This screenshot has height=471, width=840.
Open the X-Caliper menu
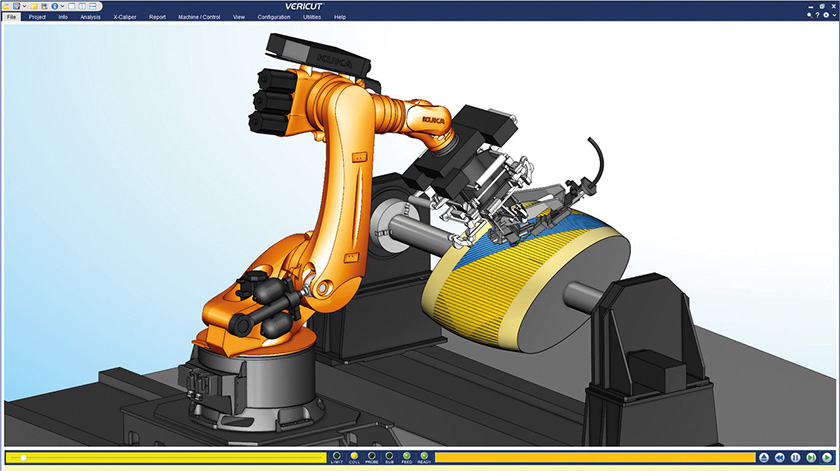(x=126, y=17)
